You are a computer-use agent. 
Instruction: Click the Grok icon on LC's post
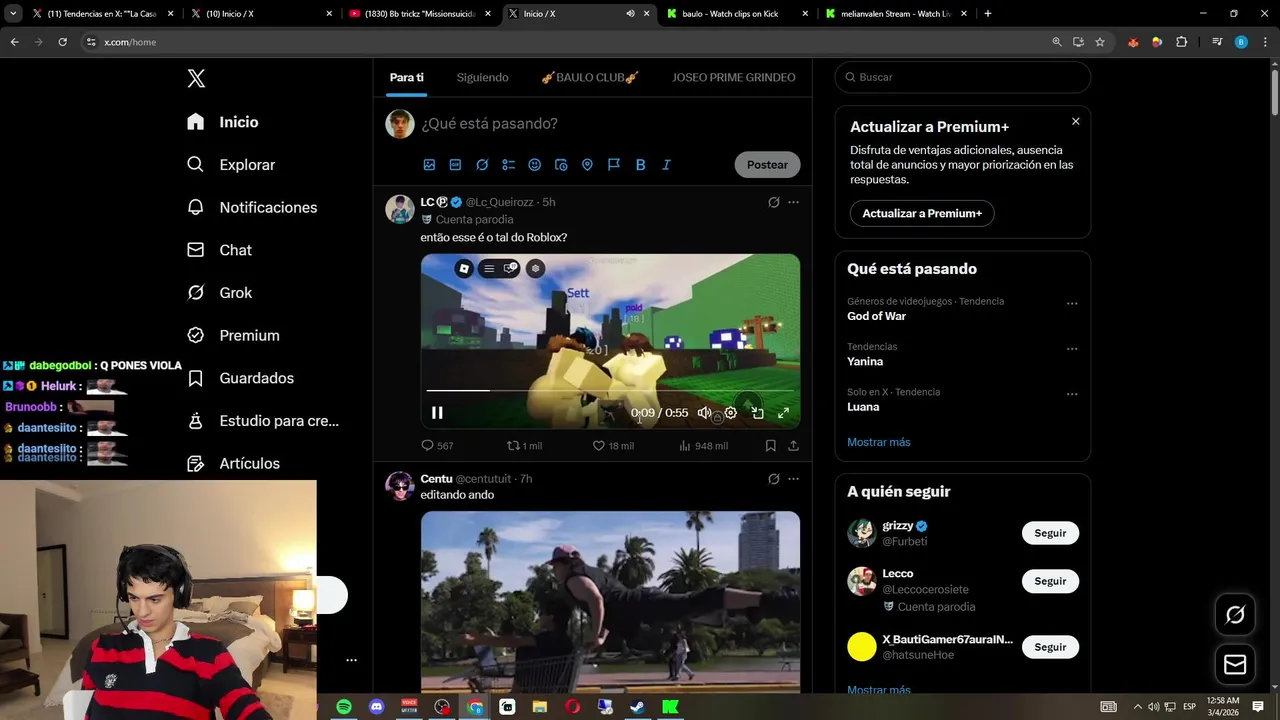coord(773,202)
